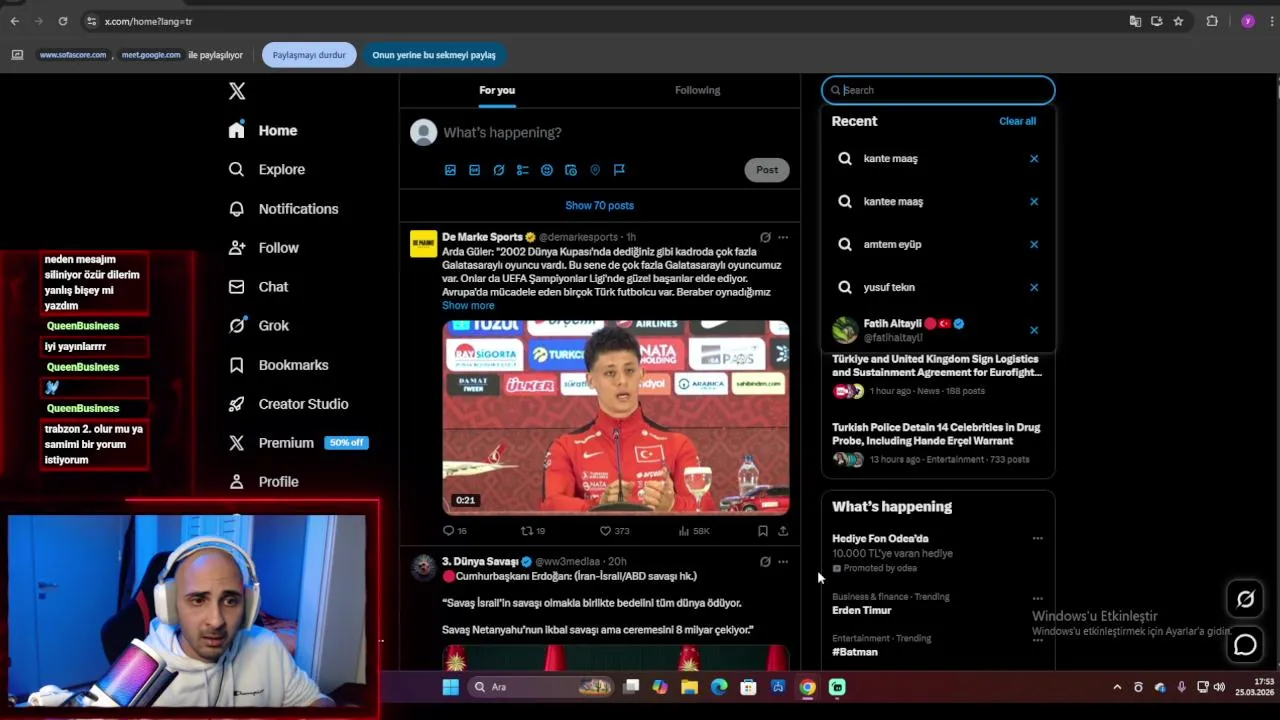Play the Arda Güler video thumbnail

pos(616,417)
